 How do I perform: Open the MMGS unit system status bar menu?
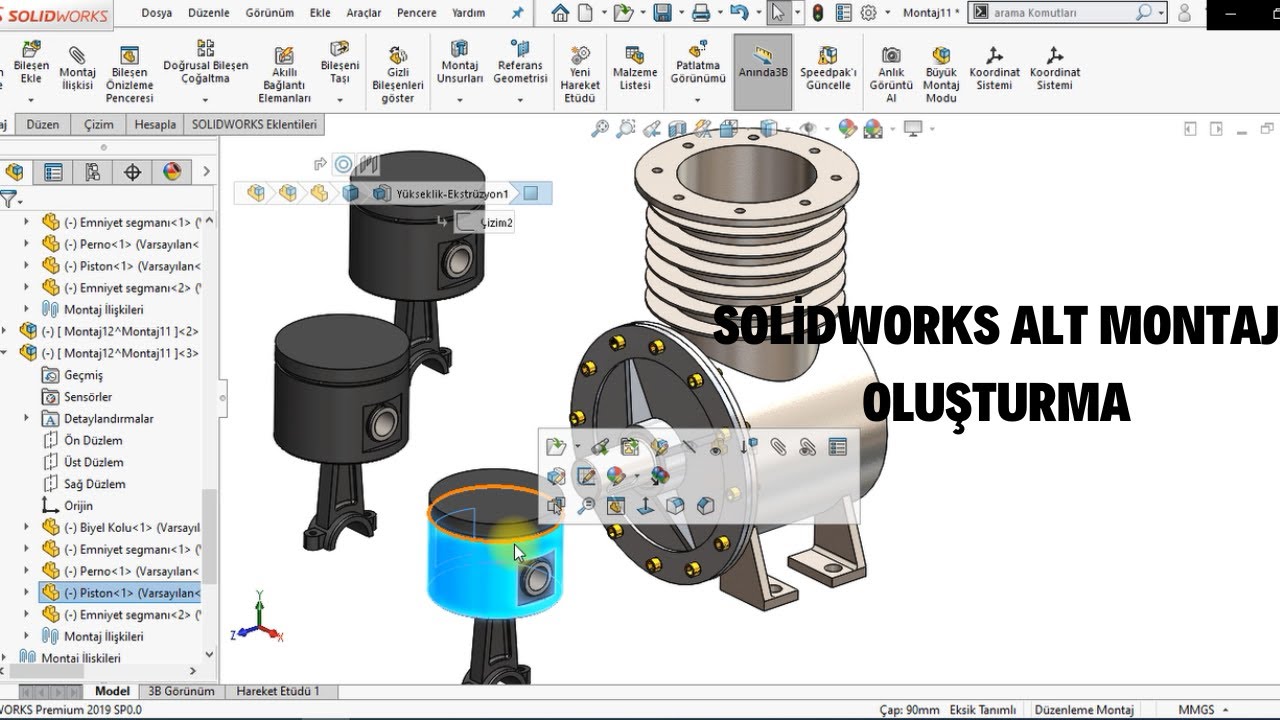click(x=1204, y=710)
